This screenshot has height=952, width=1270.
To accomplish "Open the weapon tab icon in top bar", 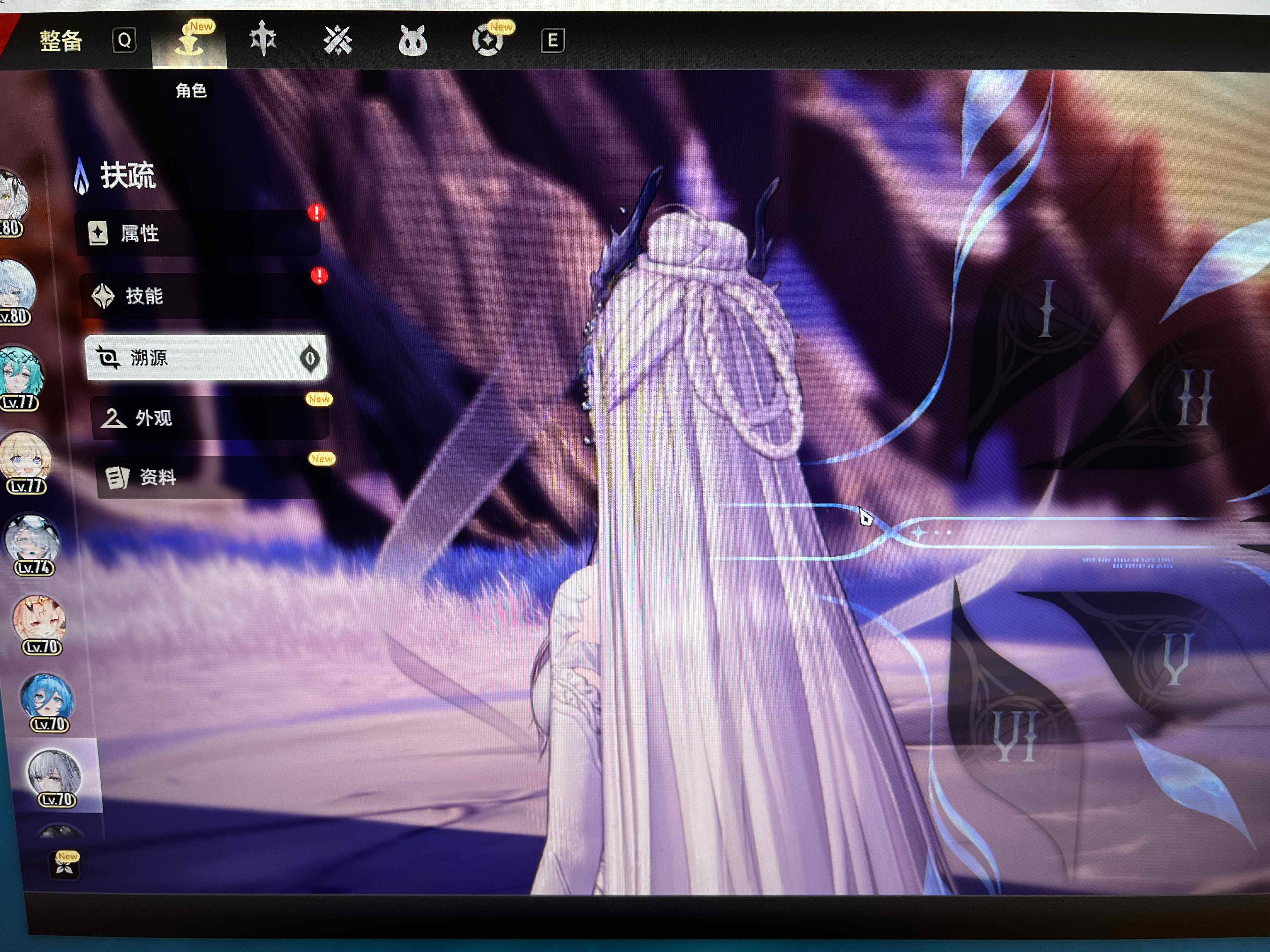I will pos(263,39).
